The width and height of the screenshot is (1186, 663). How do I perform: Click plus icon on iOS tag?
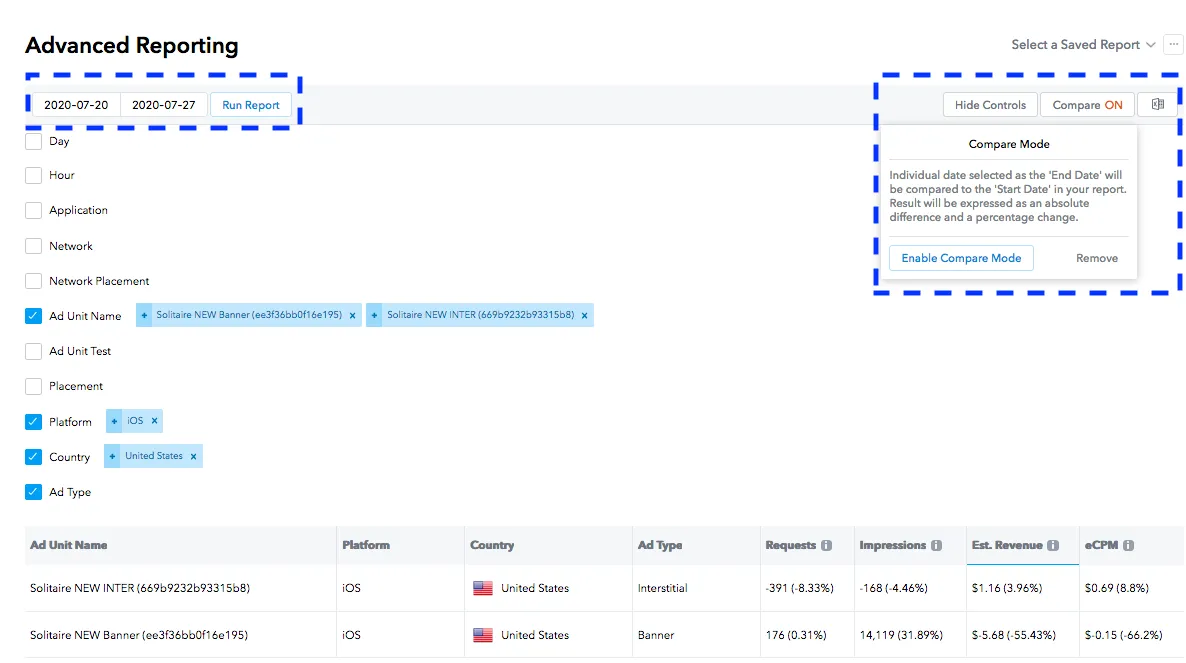[114, 421]
